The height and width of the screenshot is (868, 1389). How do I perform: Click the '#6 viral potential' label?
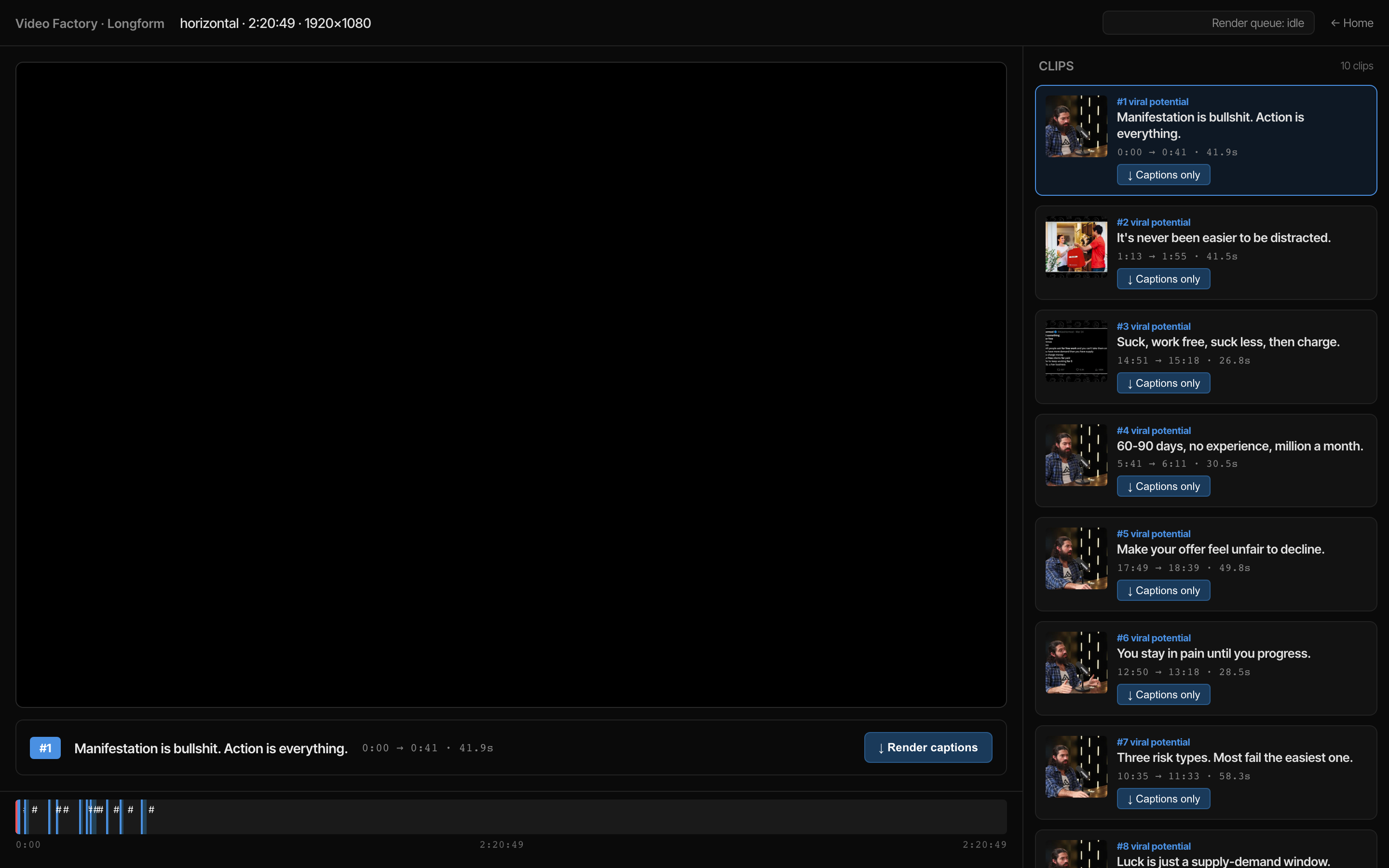(1153, 638)
